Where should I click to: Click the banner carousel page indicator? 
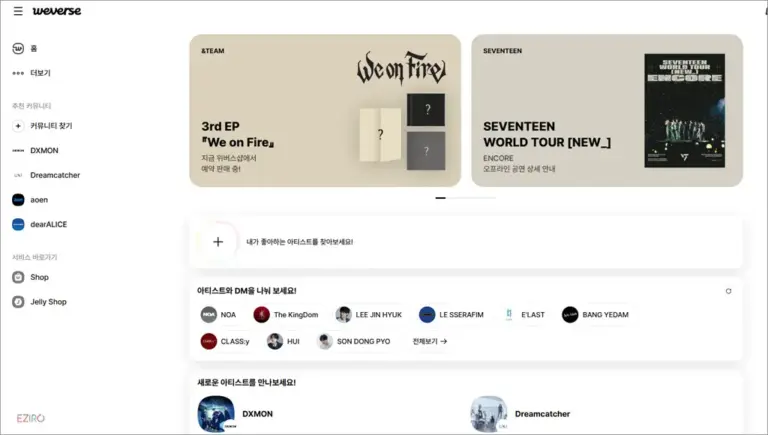(465, 198)
